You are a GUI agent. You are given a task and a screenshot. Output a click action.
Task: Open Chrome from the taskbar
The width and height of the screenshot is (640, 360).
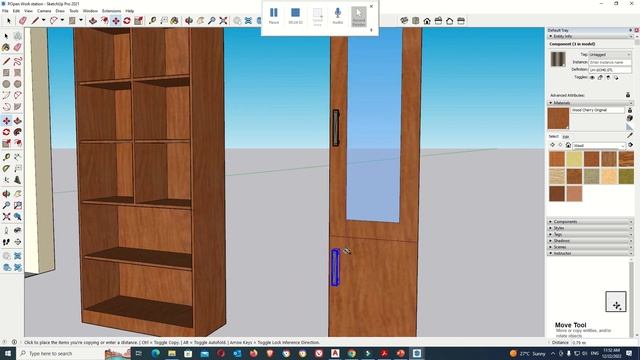351,353
